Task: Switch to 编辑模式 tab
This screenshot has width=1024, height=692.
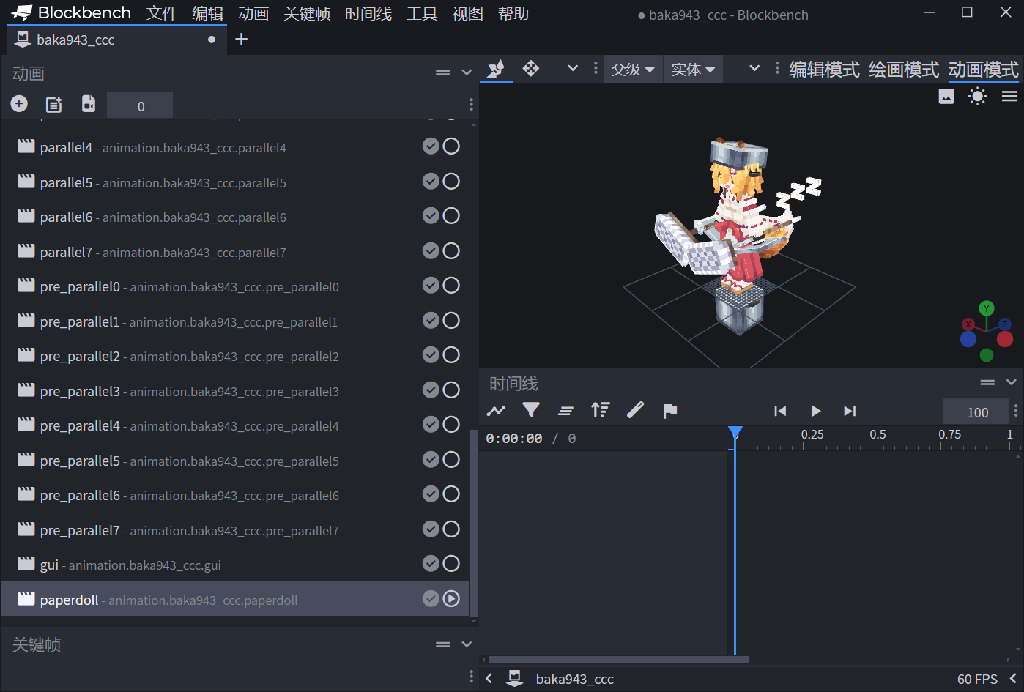Action: (x=824, y=70)
